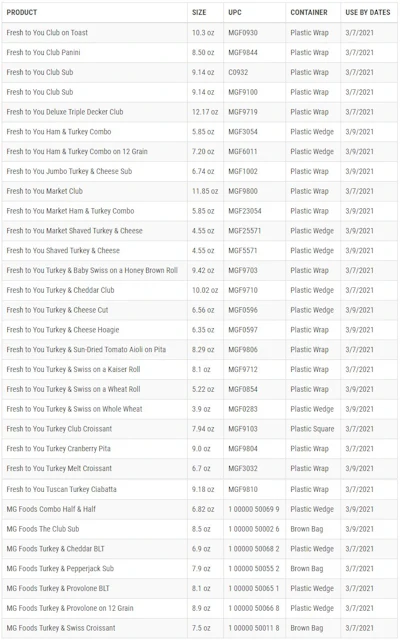
Task: Select the Fresh to You Club on Toast row
Action: click(200, 33)
